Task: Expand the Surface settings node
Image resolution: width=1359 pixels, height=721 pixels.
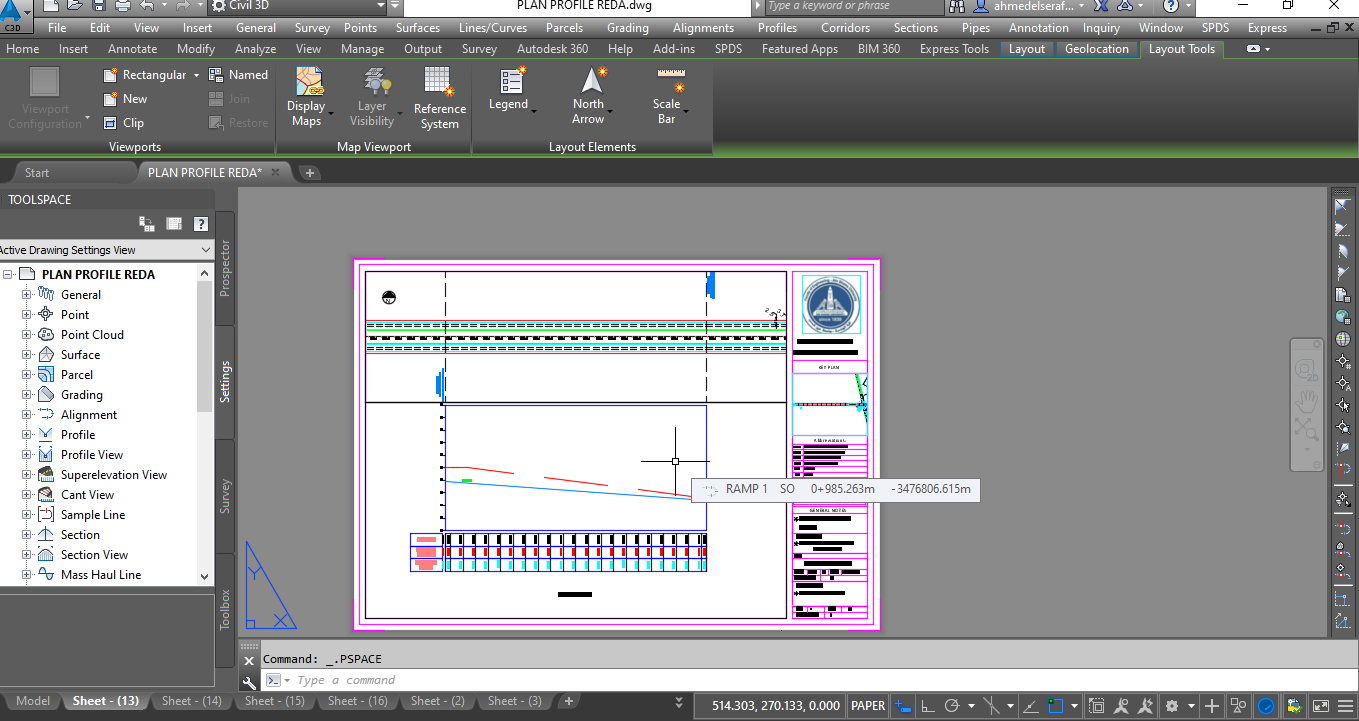Action: [x=27, y=355]
